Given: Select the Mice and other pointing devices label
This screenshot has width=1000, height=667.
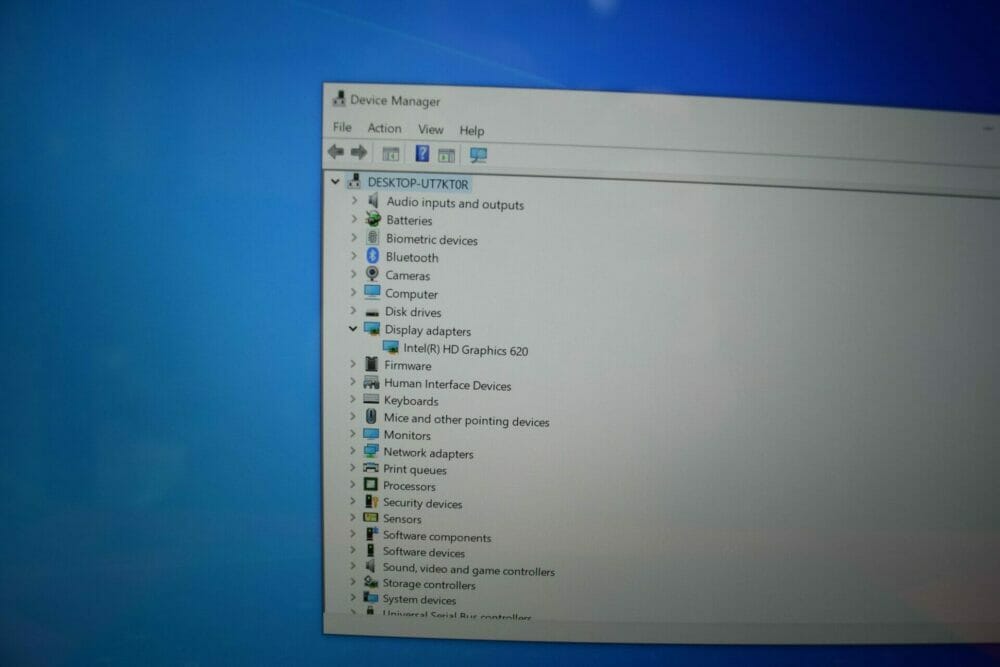Looking at the screenshot, I should click(x=466, y=420).
